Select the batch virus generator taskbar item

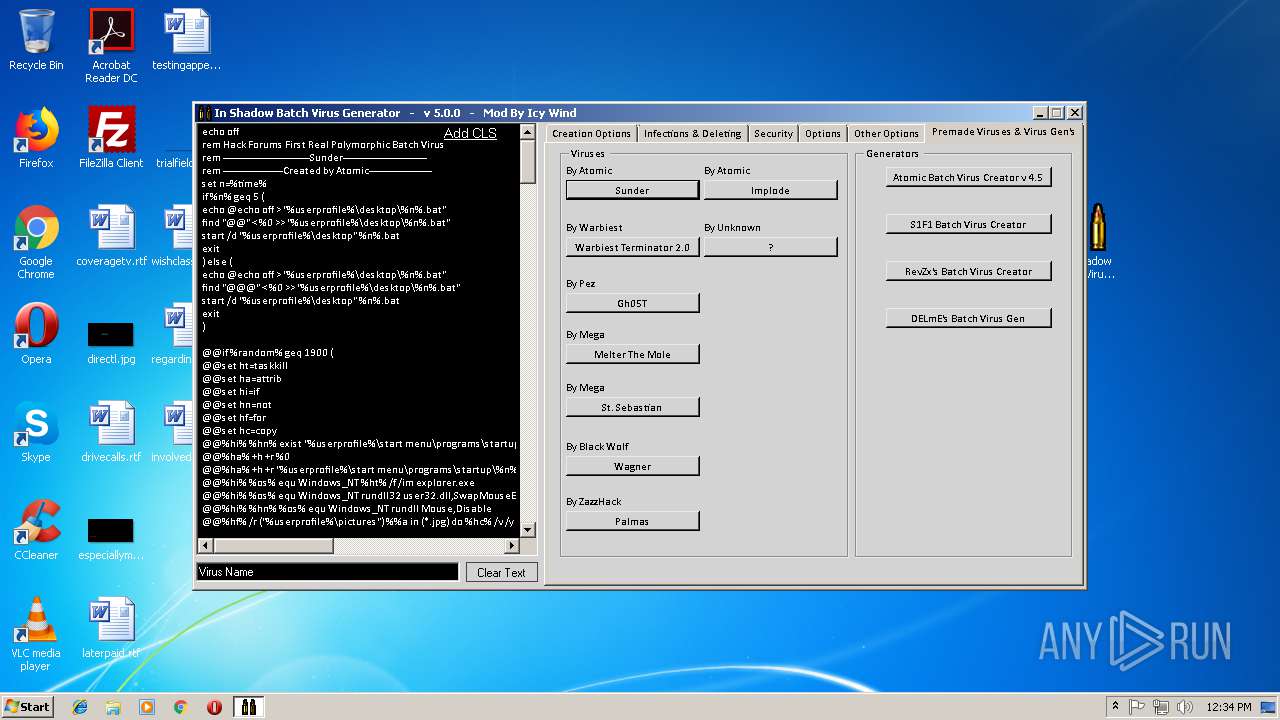pyautogui.click(x=248, y=707)
